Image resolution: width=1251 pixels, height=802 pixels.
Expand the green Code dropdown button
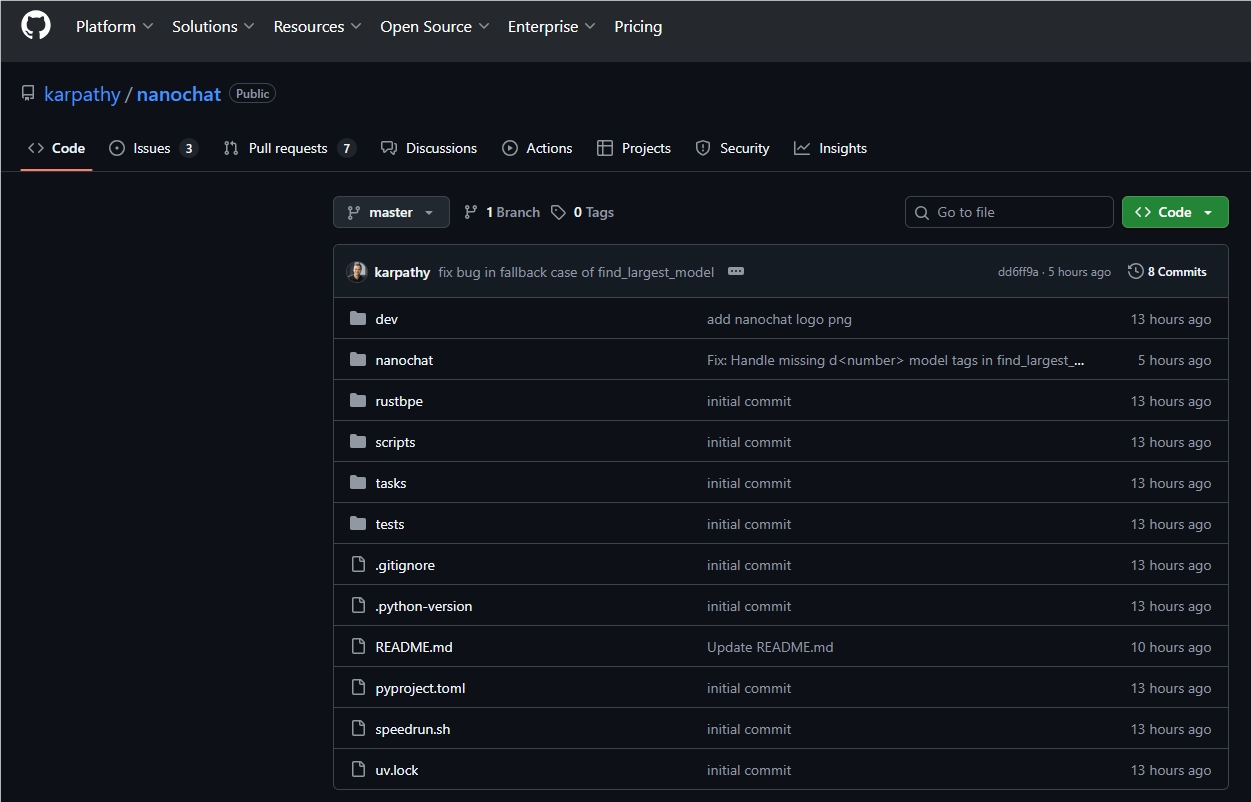click(1175, 212)
